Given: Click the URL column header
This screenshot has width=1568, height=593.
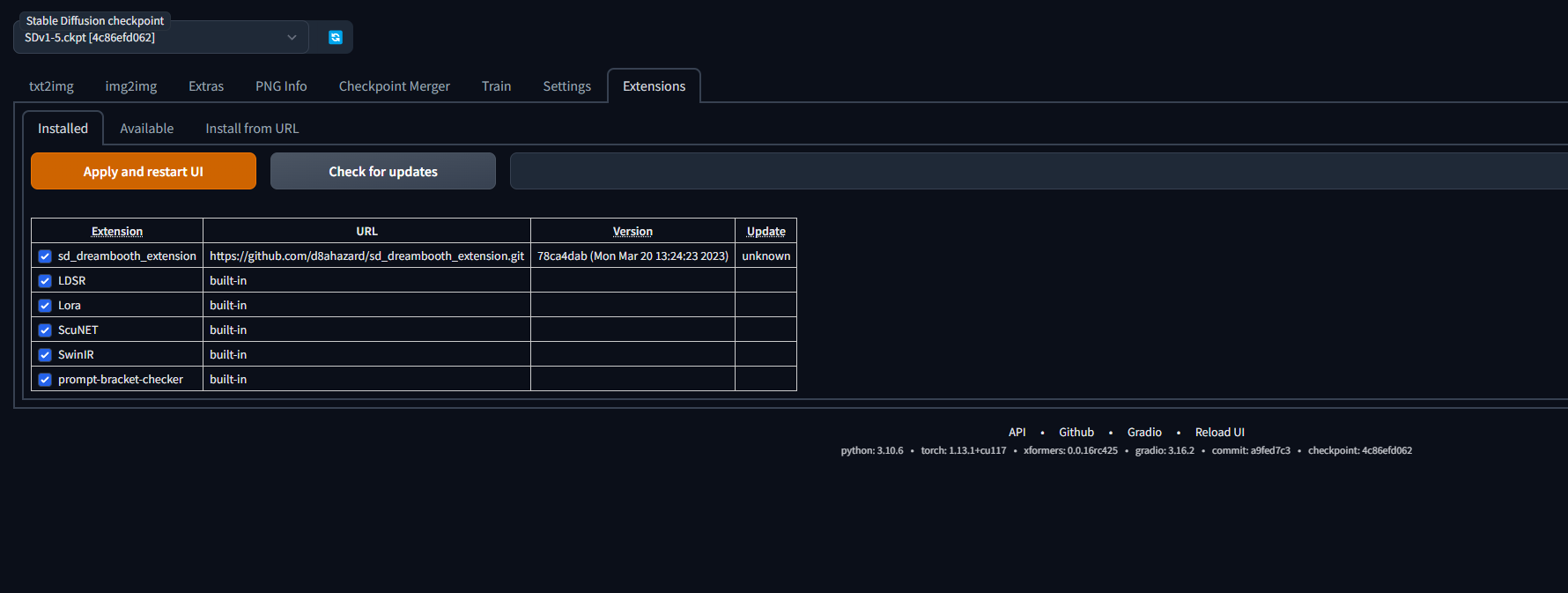Looking at the screenshot, I should tap(366, 231).
